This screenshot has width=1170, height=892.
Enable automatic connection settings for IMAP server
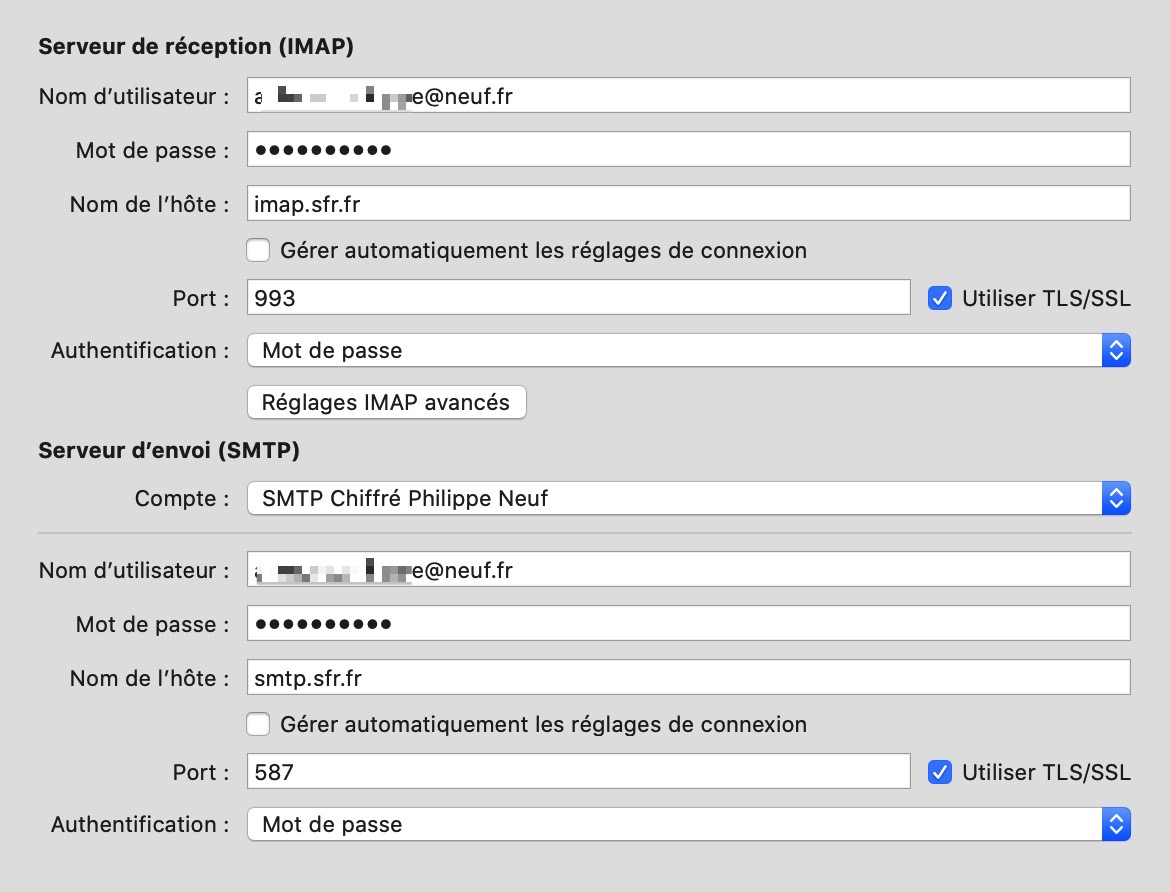[x=258, y=250]
